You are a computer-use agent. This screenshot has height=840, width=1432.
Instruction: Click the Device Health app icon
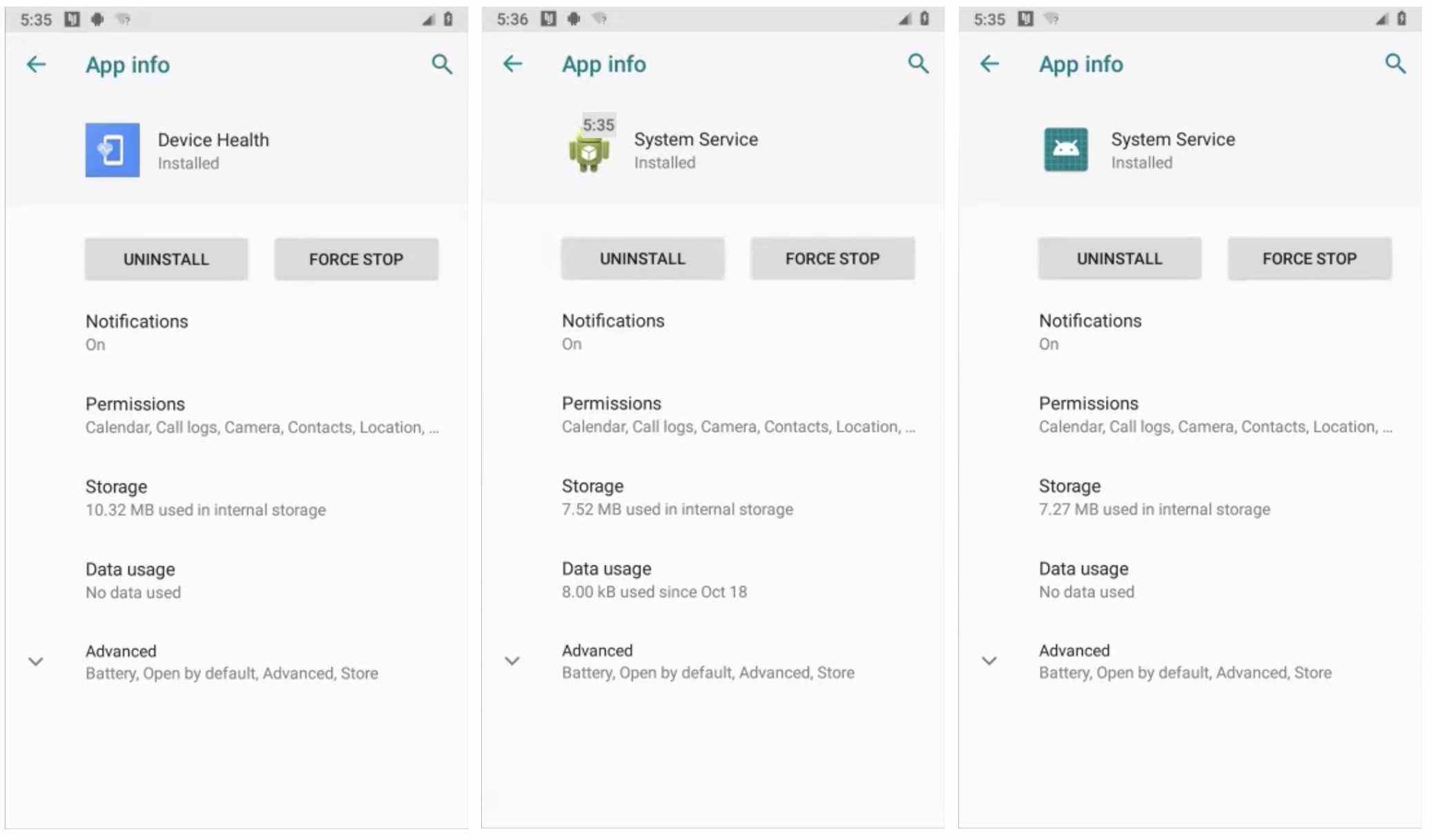[x=112, y=148]
